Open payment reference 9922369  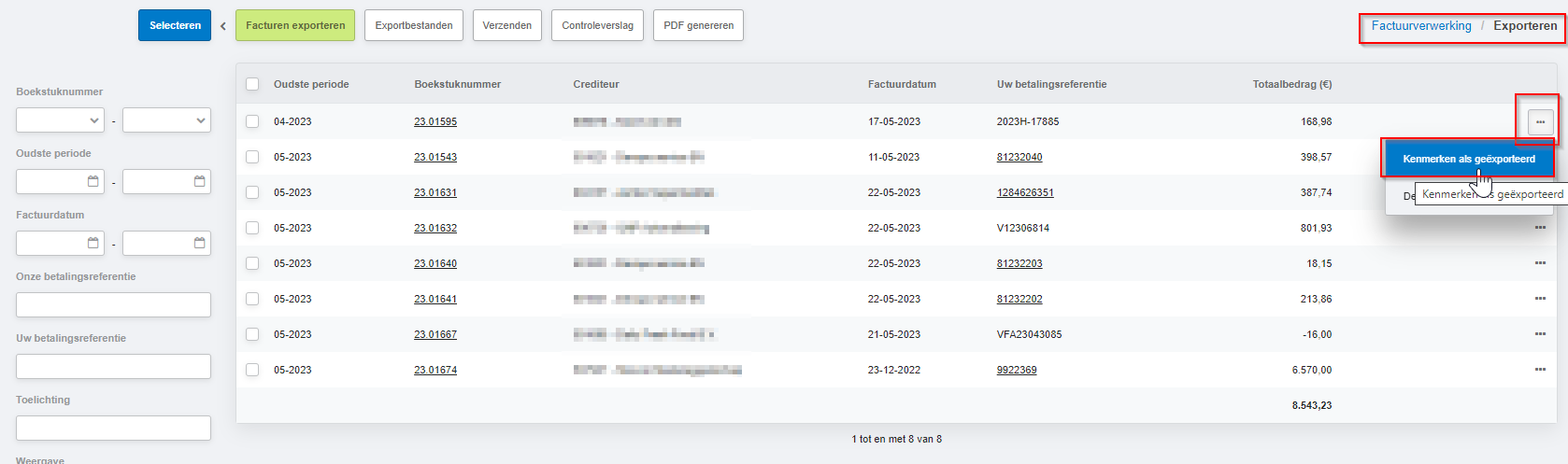1017,370
